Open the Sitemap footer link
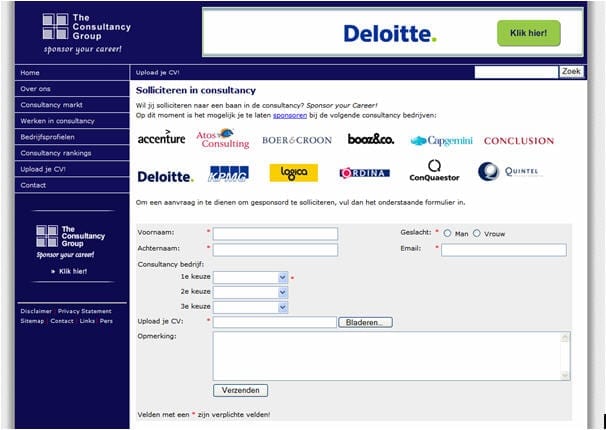Viewport: 606px width, 430px height. [32, 321]
